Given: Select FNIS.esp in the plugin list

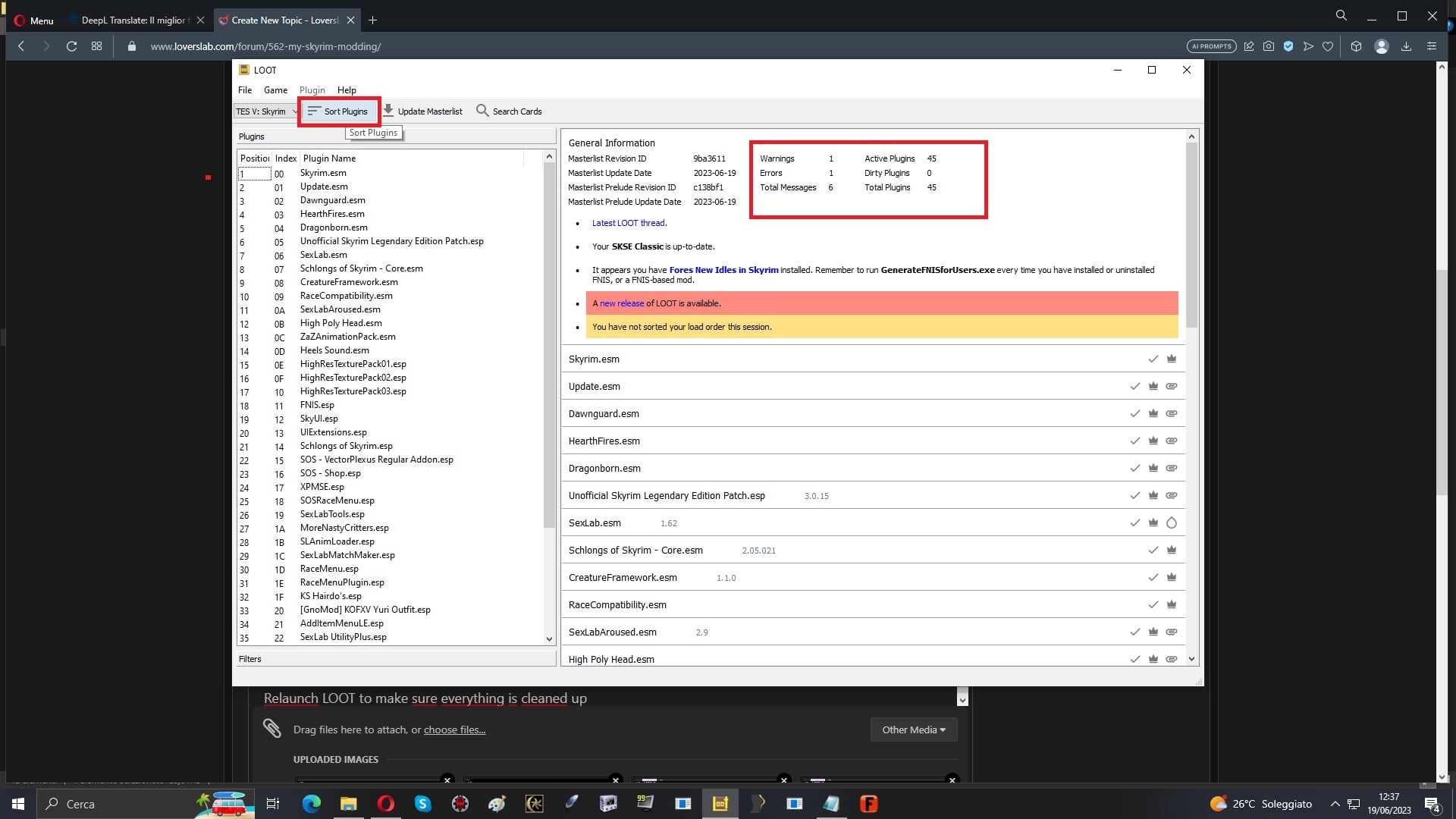Looking at the screenshot, I should 317,405.
